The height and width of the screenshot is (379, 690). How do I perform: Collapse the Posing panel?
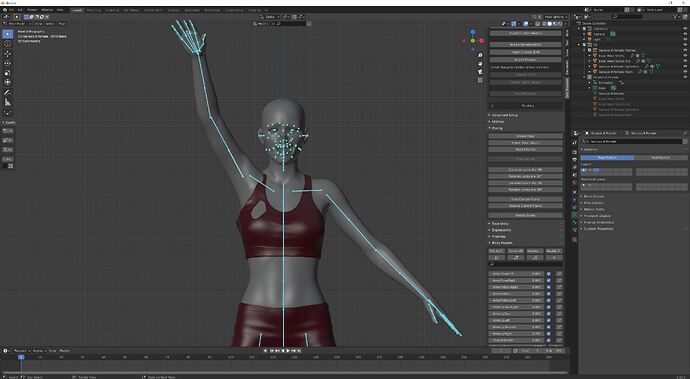pyautogui.click(x=497, y=128)
